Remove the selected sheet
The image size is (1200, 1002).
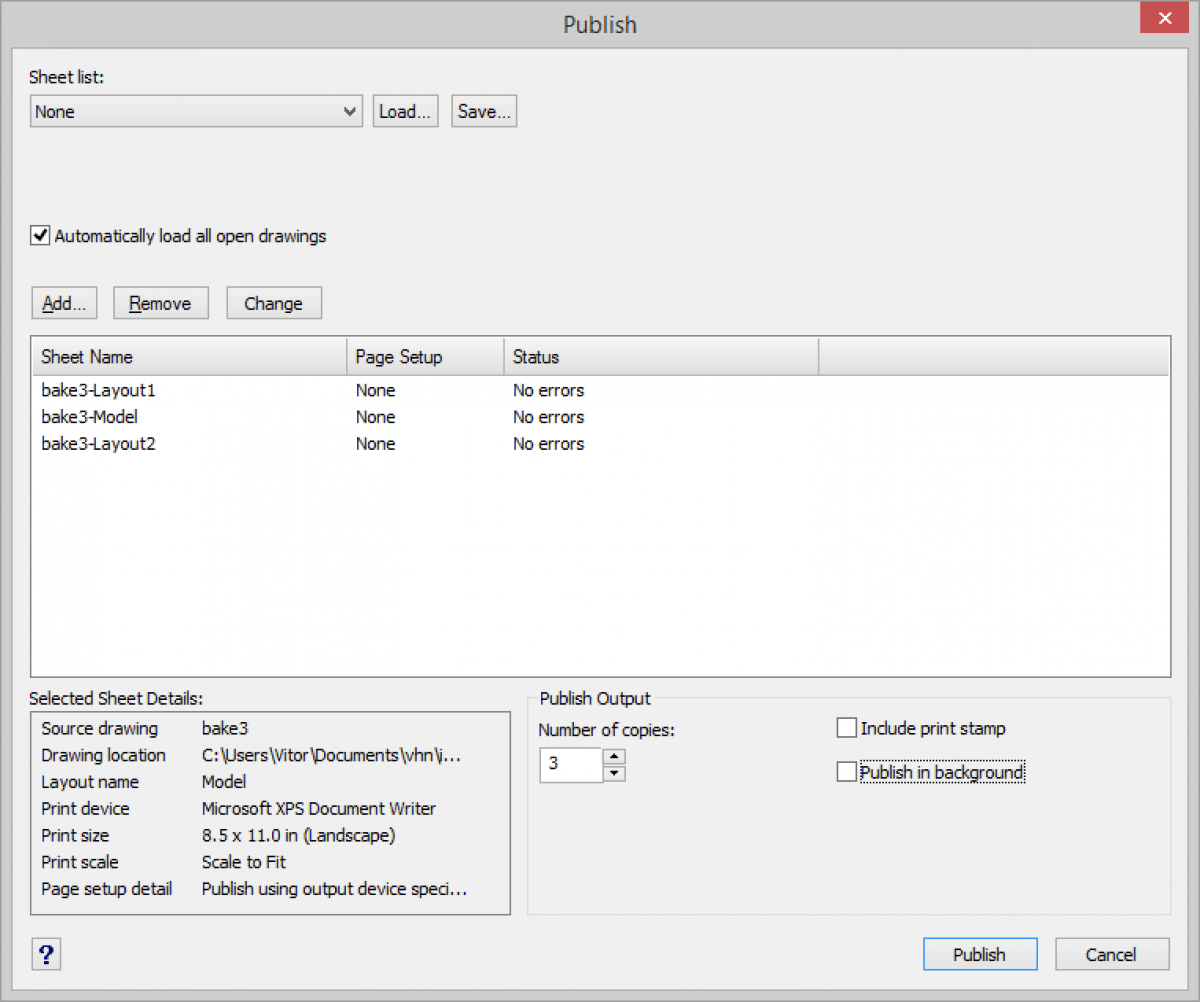click(160, 302)
